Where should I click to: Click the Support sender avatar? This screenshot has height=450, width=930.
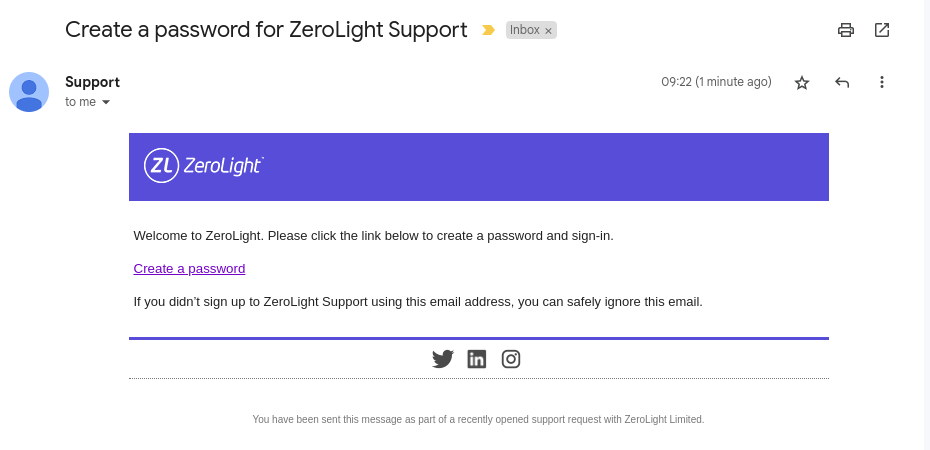tap(29, 92)
